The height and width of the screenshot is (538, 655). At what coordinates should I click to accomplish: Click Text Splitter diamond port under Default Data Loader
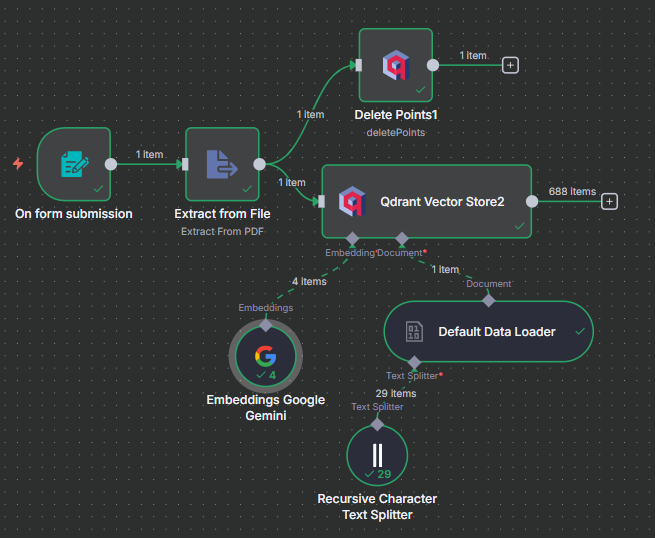coord(415,362)
